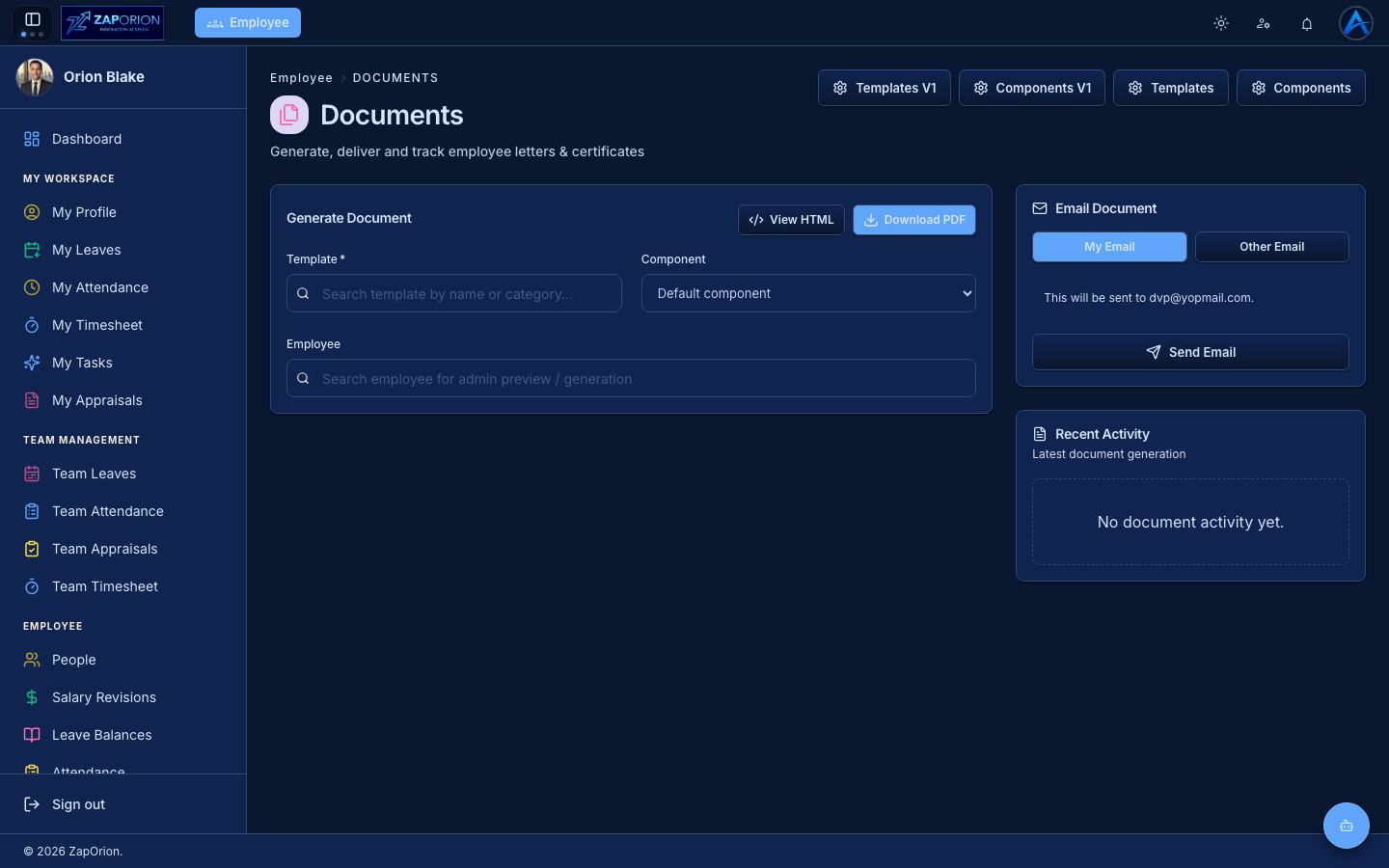Switch theme with the sun icon
The height and width of the screenshot is (868, 1389).
click(1221, 23)
